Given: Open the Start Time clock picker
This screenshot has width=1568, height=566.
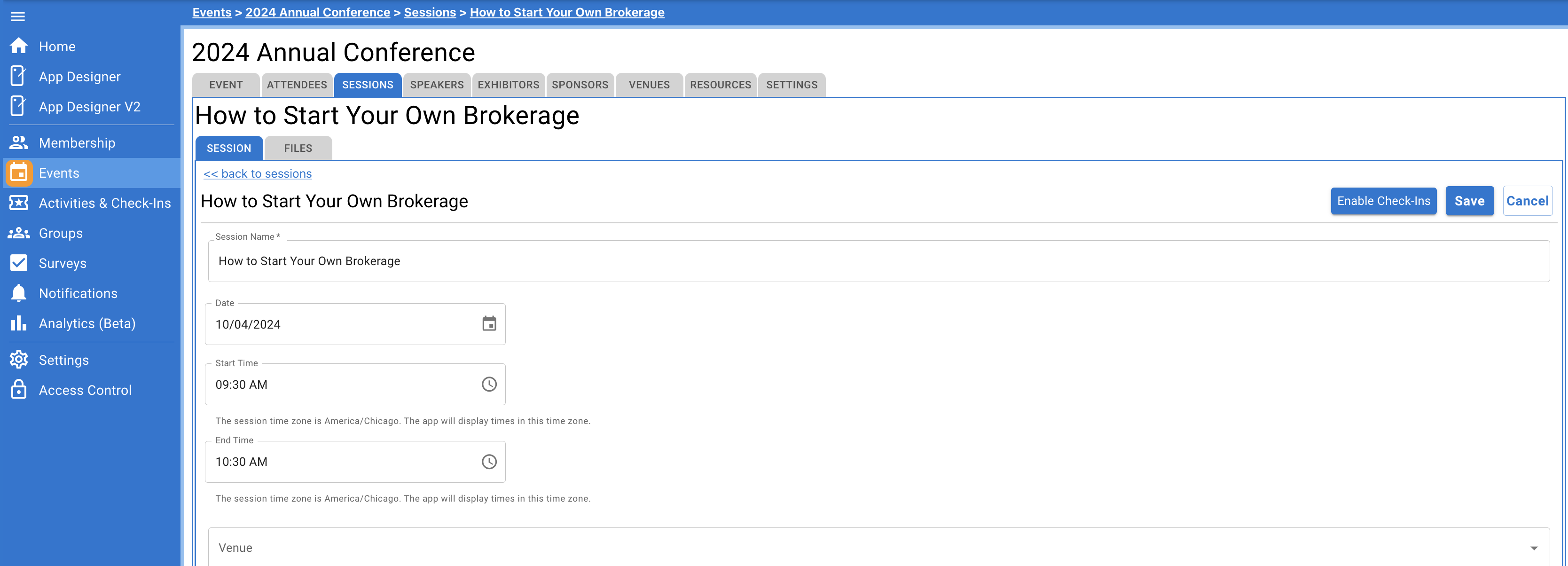Looking at the screenshot, I should coord(489,384).
